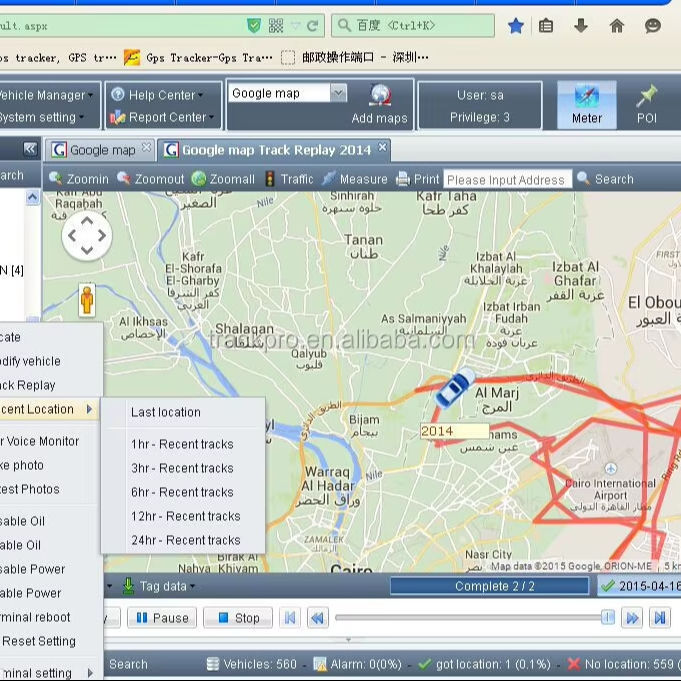Select Last location from the submenu

coord(166,412)
